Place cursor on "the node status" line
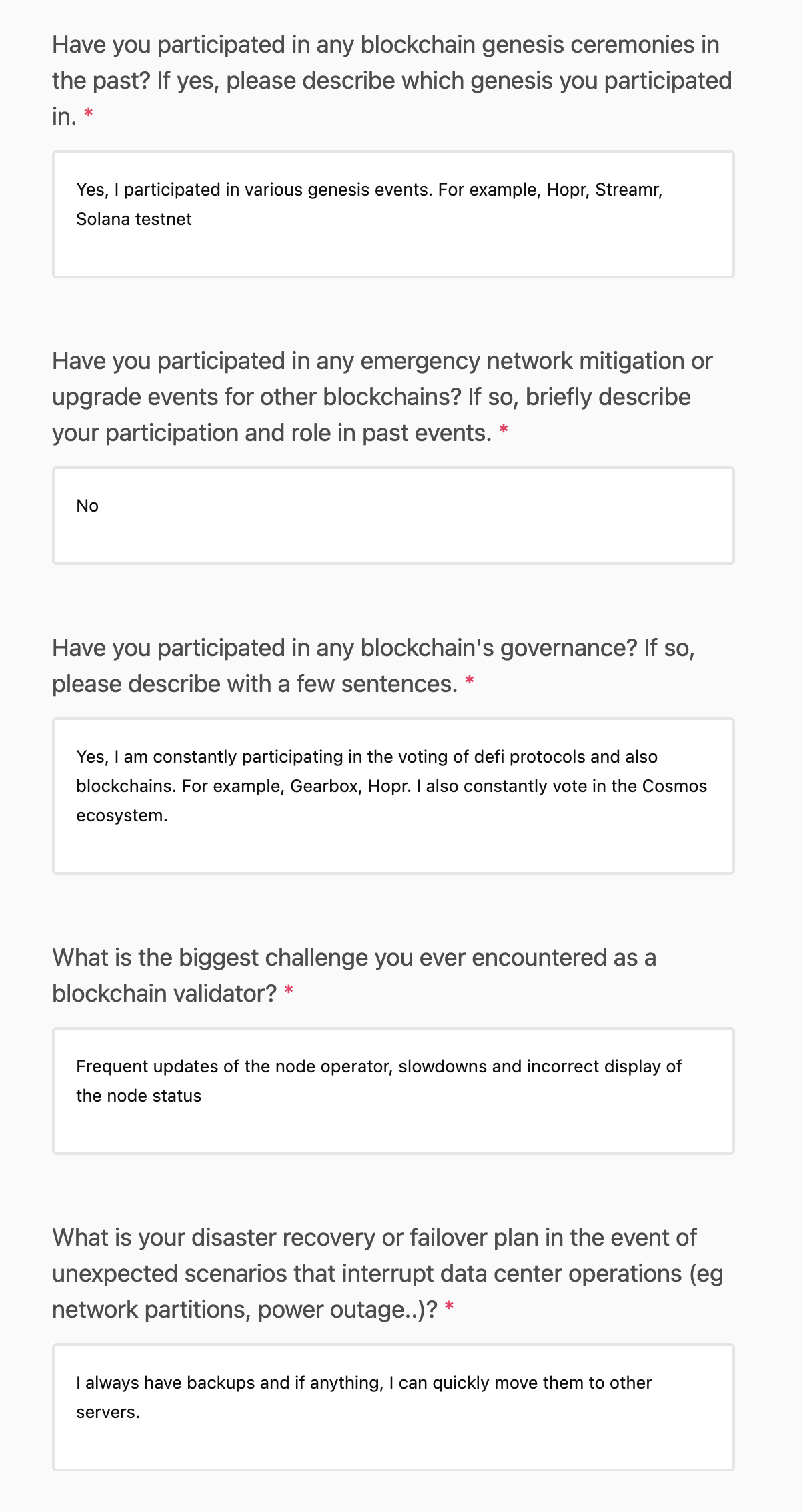Screen dimensions: 803x1512 coord(139,1096)
